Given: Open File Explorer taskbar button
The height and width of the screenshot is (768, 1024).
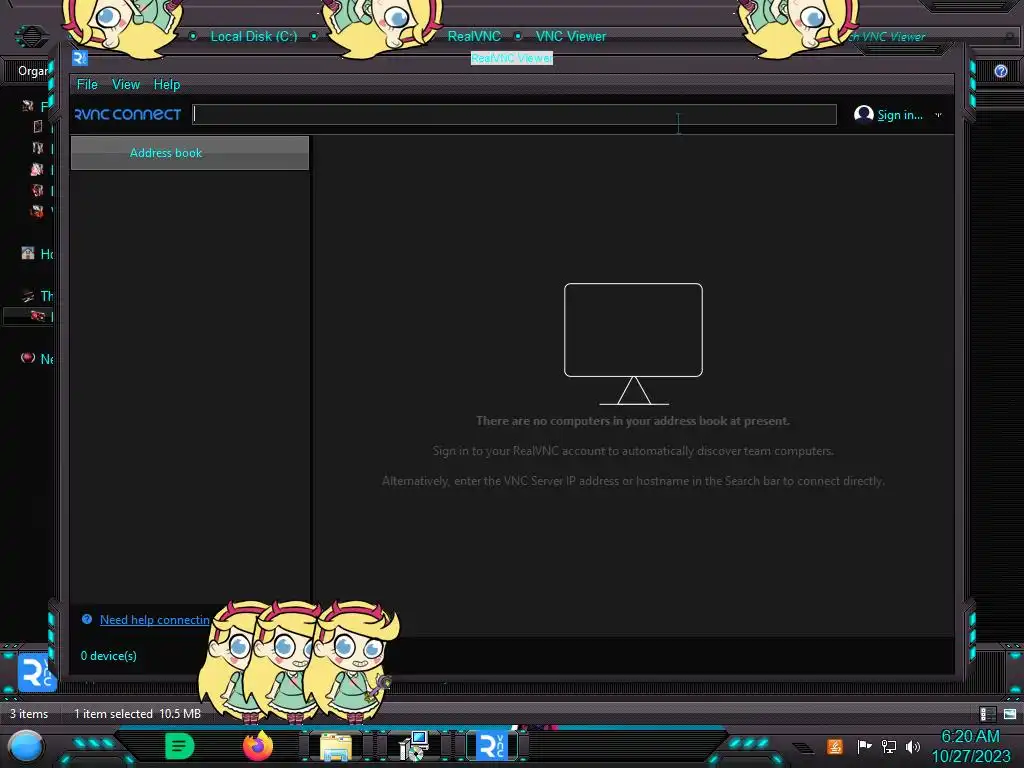Looking at the screenshot, I should [x=336, y=746].
